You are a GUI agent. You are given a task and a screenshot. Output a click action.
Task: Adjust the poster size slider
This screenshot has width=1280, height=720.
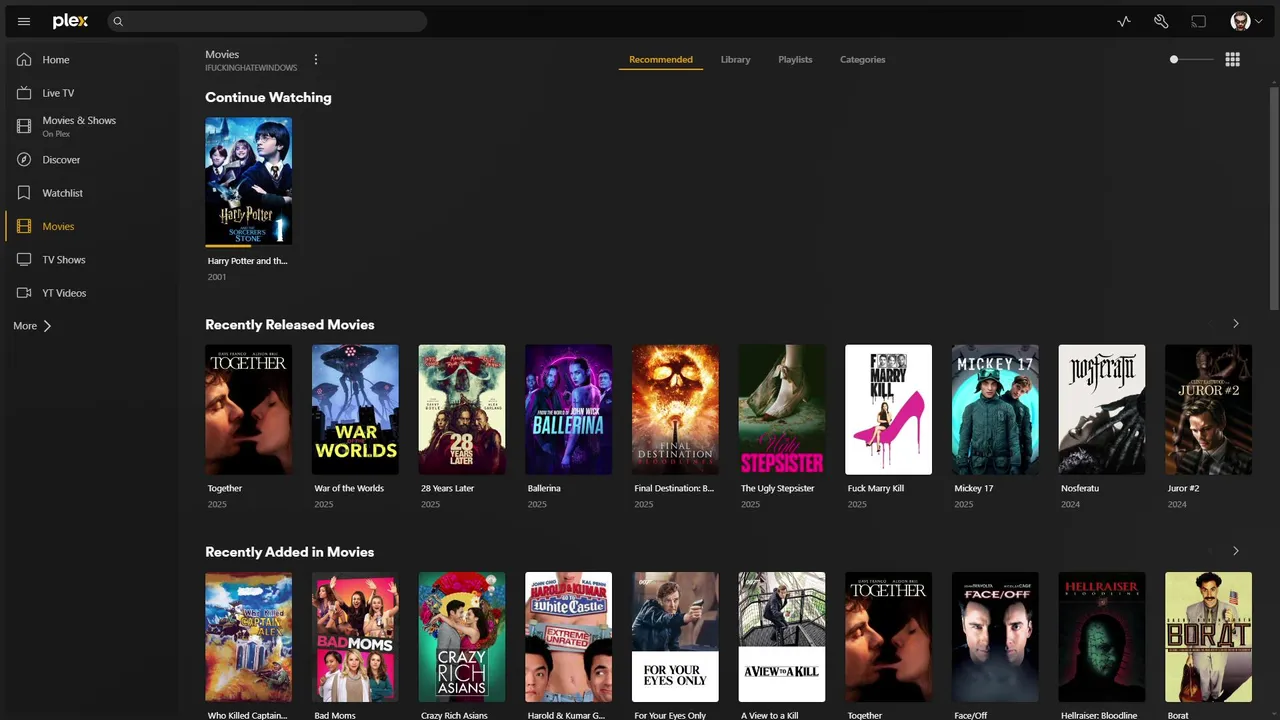[1191, 59]
